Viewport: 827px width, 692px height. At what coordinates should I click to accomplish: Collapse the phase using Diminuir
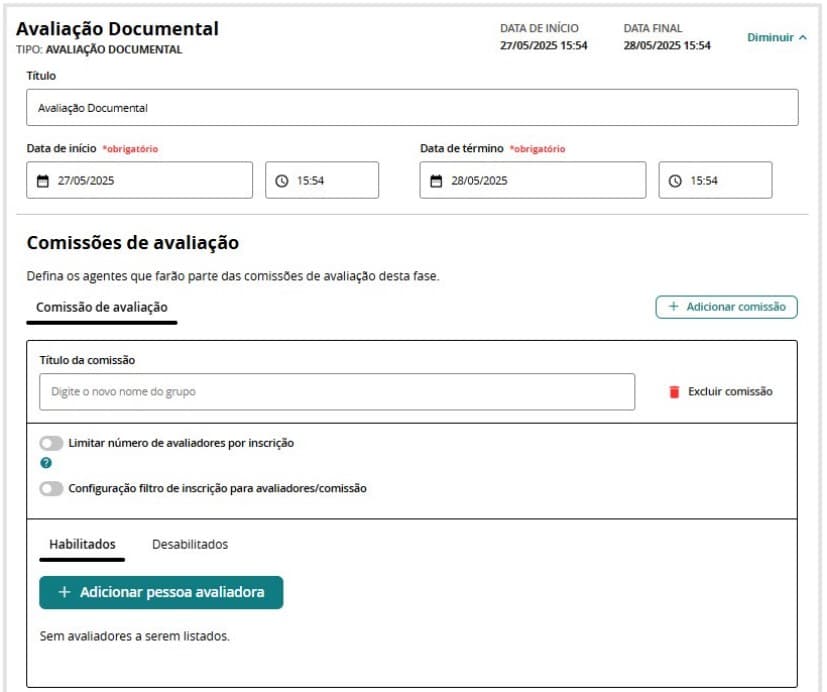point(777,37)
